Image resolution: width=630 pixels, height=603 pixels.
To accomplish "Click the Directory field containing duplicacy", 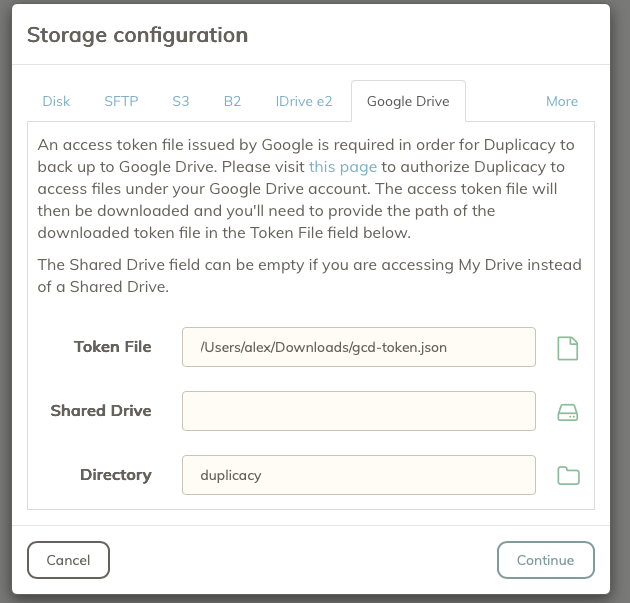I will point(359,475).
